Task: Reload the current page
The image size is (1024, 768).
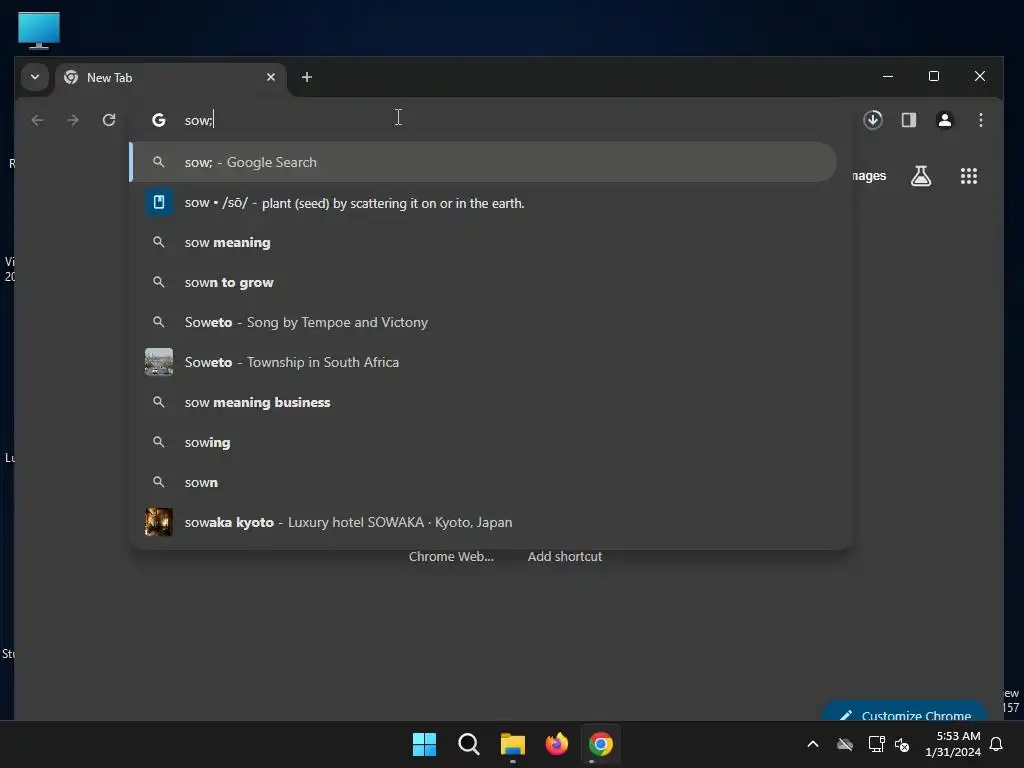Action: (x=109, y=120)
